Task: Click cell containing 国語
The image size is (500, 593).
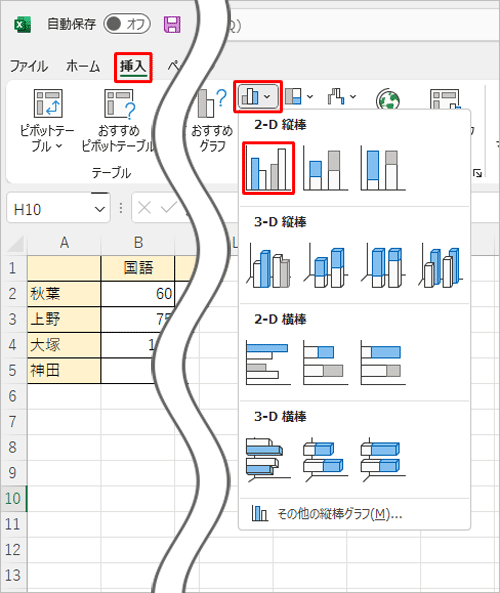Action: [x=138, y=268]
